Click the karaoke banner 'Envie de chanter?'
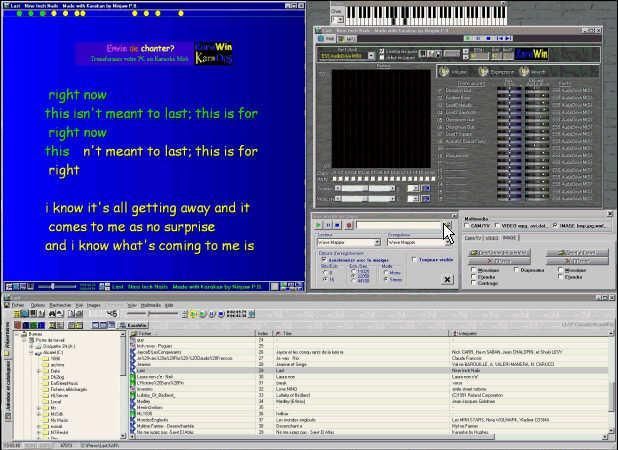The height and width of the screenshot is (450, 618). click(142, 53)
